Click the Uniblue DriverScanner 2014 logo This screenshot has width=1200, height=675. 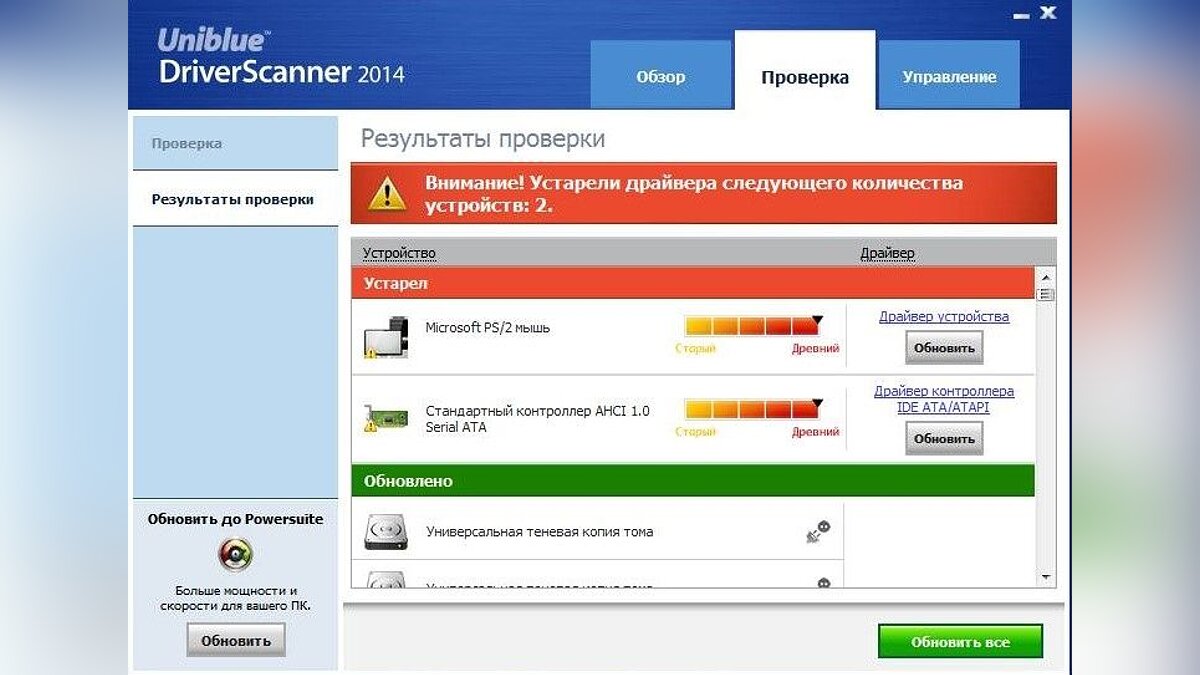[x=280, y=57]
